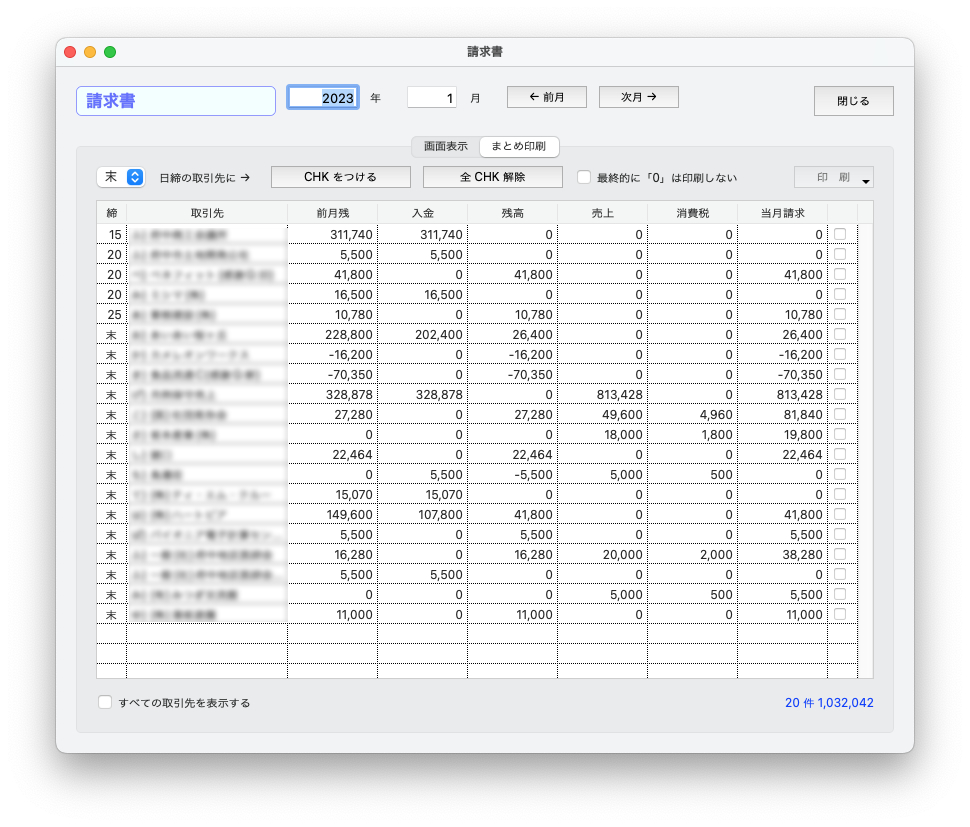Click the 取引先 column header
970x827 pixels.
coord(207,213)
